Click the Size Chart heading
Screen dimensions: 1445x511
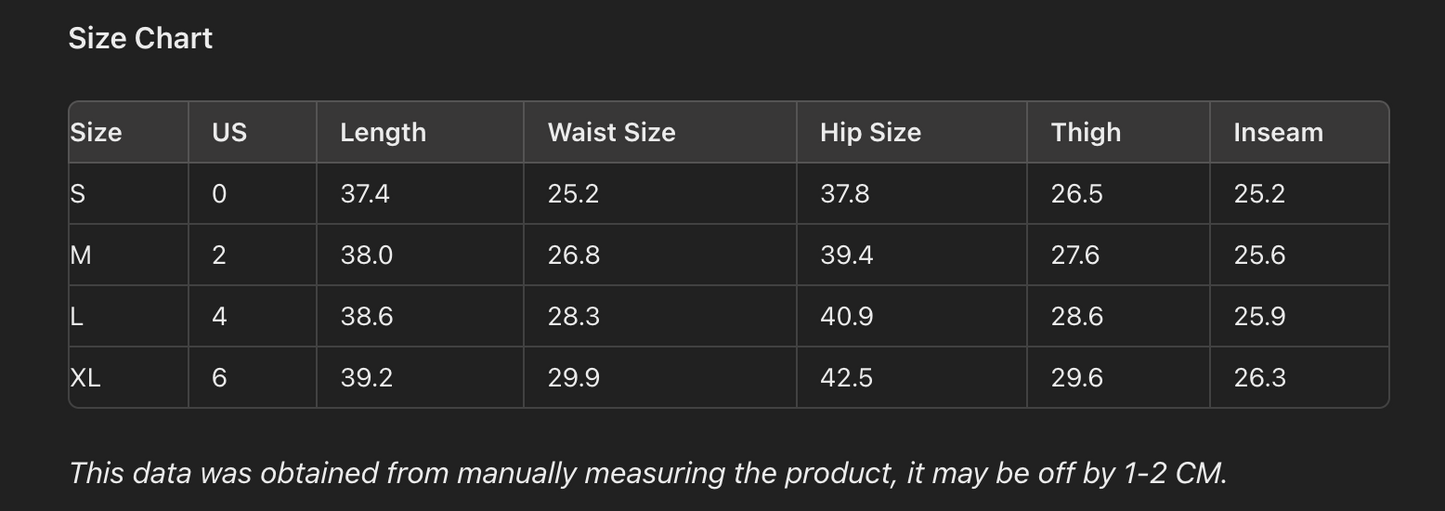click(140, 38)
